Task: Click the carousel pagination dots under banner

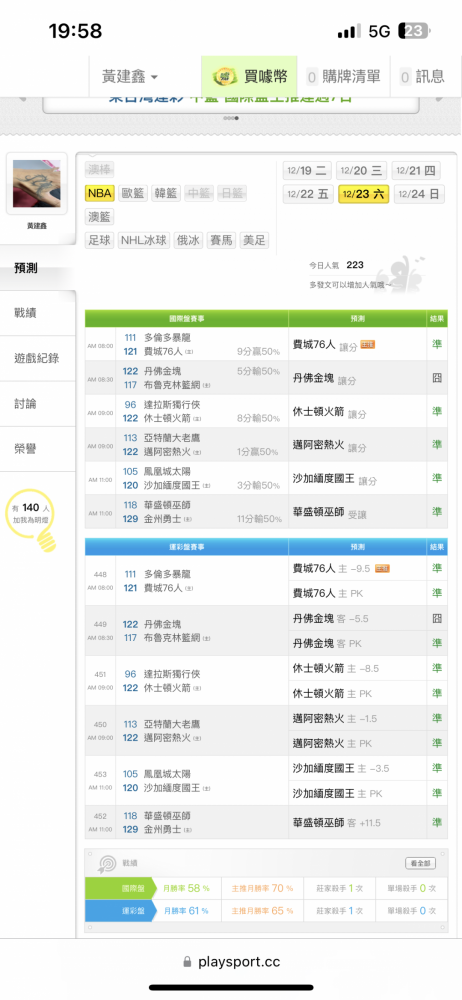Action: tap(230, 118)
